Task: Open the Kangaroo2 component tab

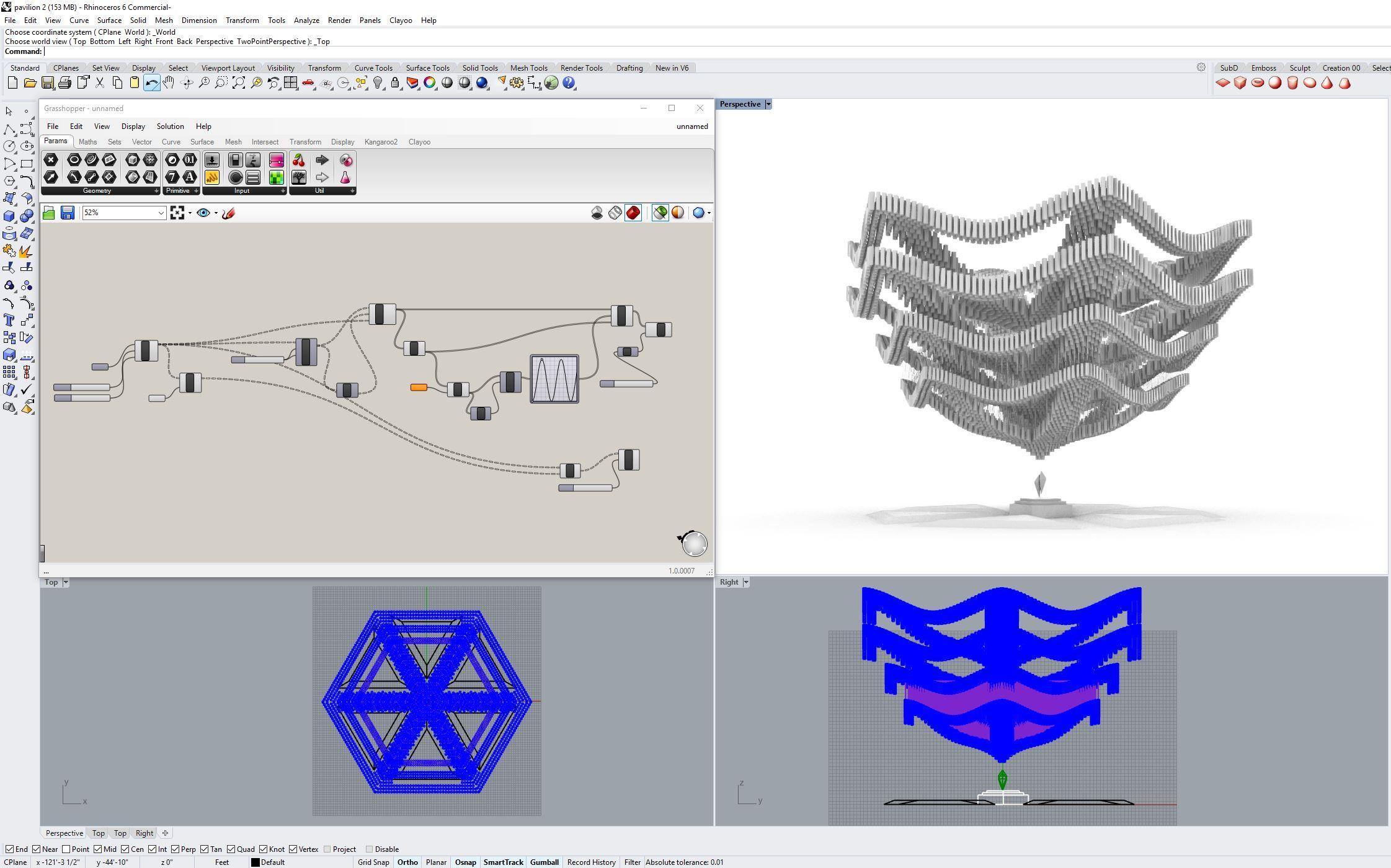Action: pyautogui.click(x=381, y=142)
